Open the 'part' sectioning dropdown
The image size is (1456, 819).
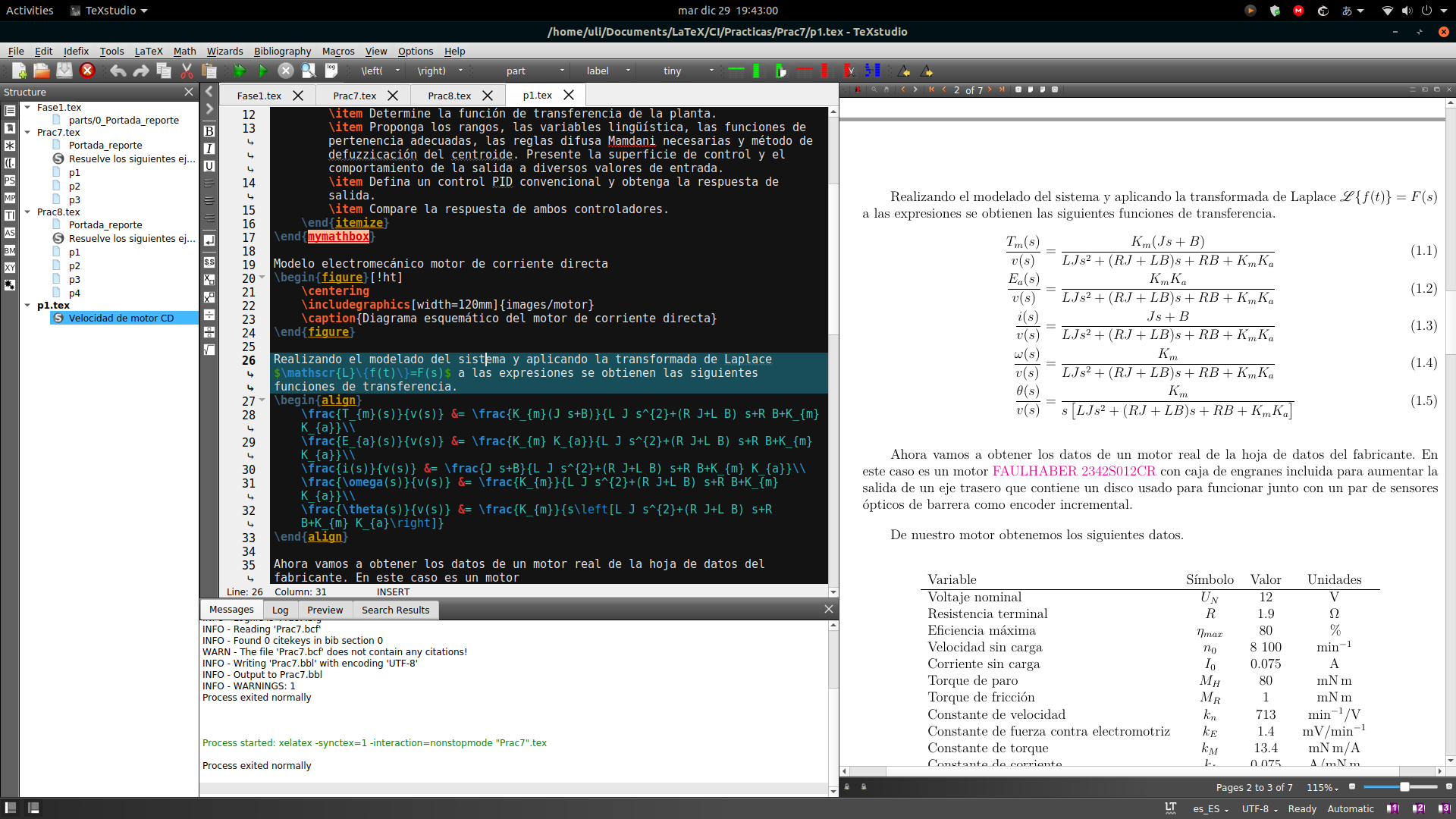pyautogui.click(x=562, y=71)
